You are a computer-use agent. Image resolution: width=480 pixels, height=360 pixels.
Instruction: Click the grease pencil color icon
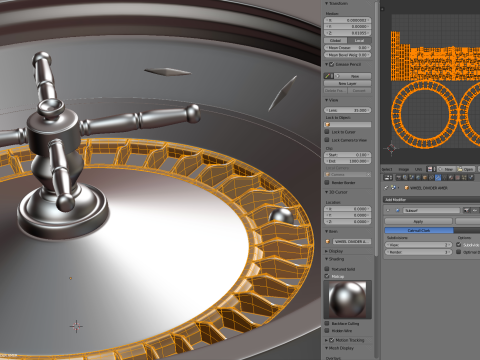(328, 76)
